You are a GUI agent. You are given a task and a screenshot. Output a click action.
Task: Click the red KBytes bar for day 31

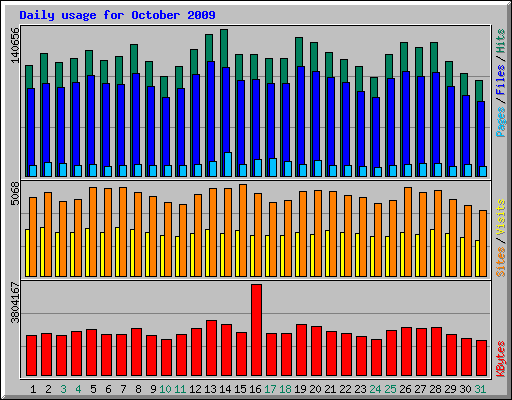pyautogui.click(x=481, y=358)
